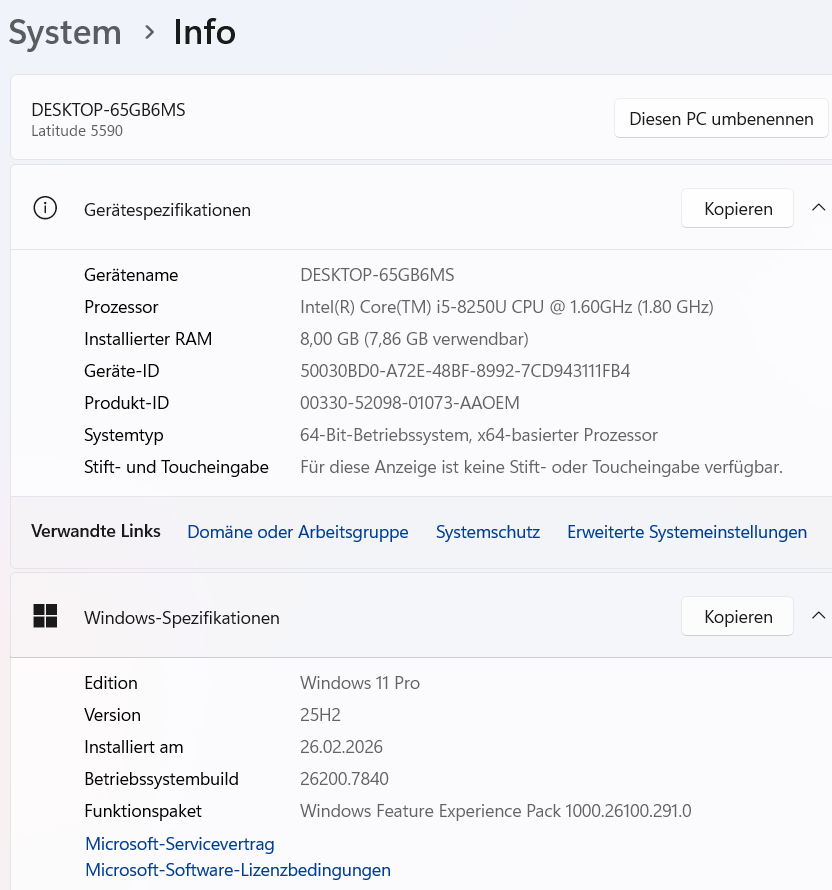832x890 pixels.
Task: Open the Systemschutz link
Action: (488, 532)
